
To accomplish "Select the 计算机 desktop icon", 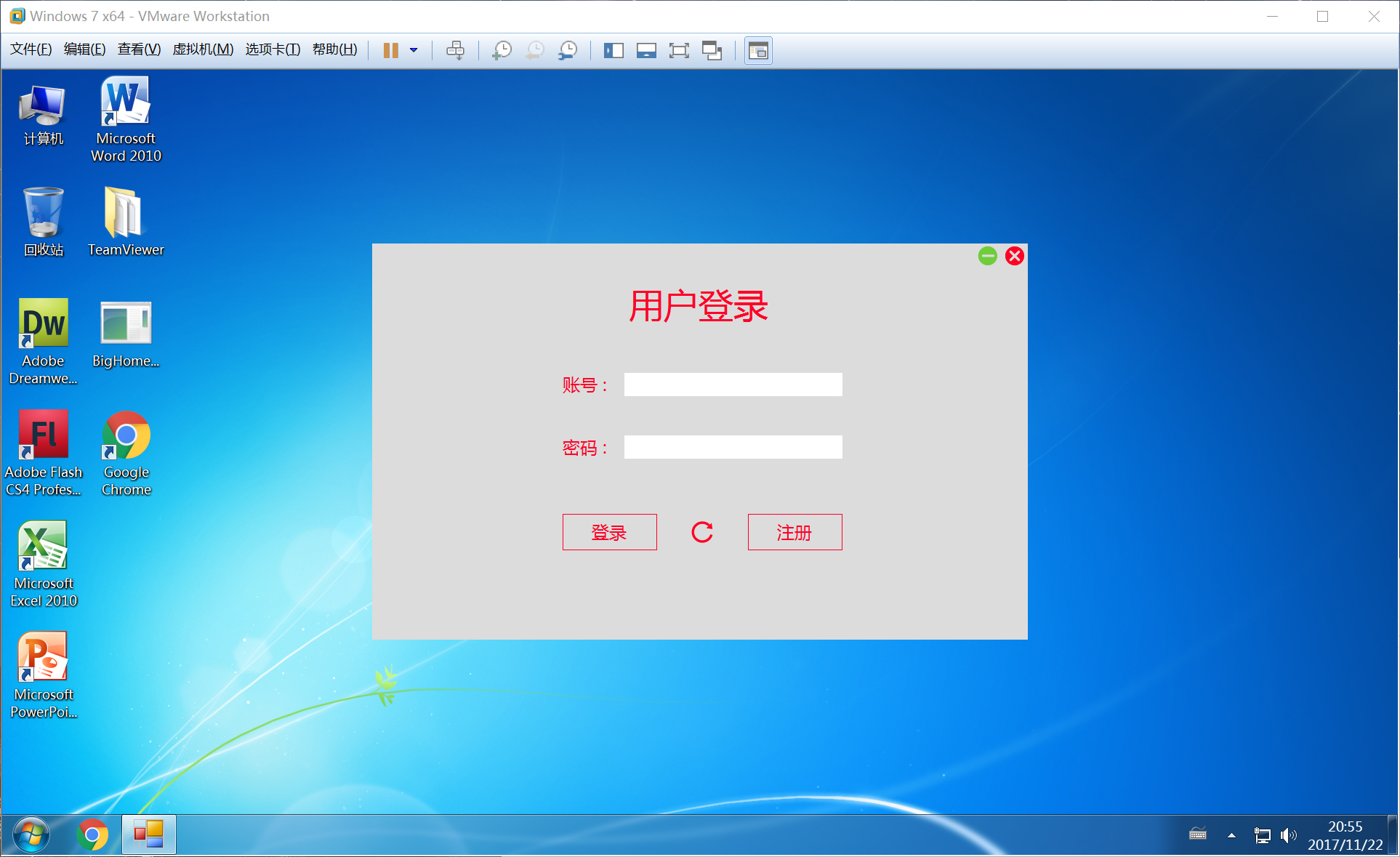I will pyautogui.click(x=43, y=114).
